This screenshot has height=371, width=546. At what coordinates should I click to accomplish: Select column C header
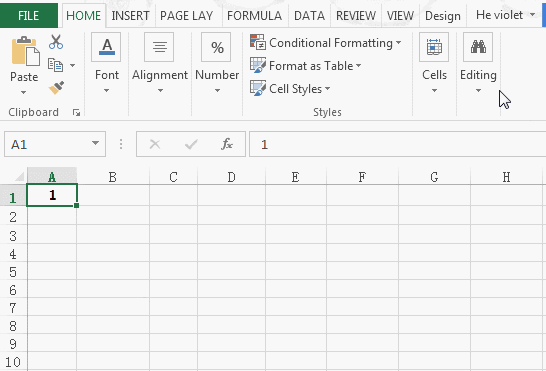pyautogui.click(x=173, y=177)
